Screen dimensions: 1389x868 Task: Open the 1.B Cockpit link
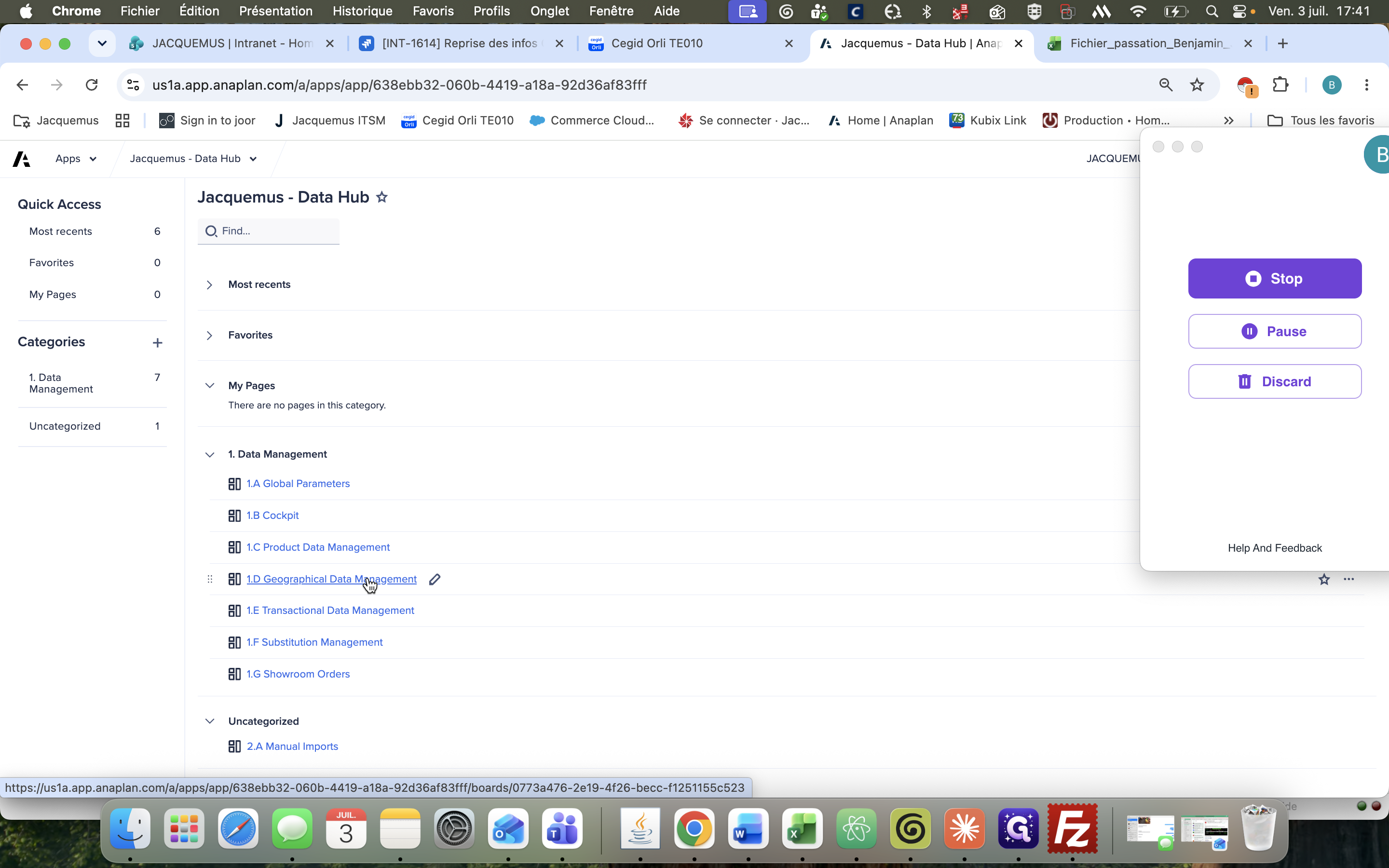(272, 515)
